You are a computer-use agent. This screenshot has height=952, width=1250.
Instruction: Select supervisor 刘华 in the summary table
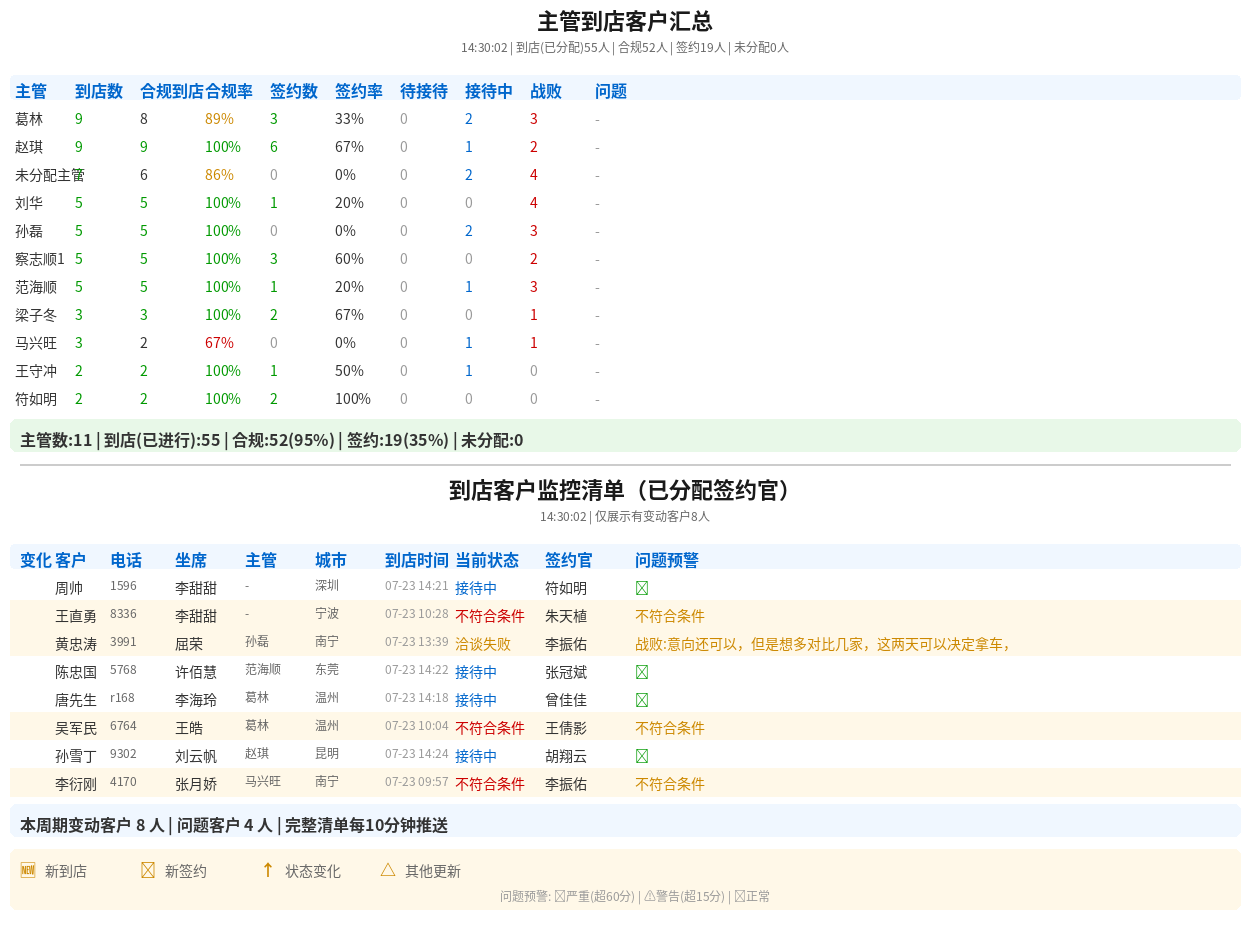click(x=29, y=203)
